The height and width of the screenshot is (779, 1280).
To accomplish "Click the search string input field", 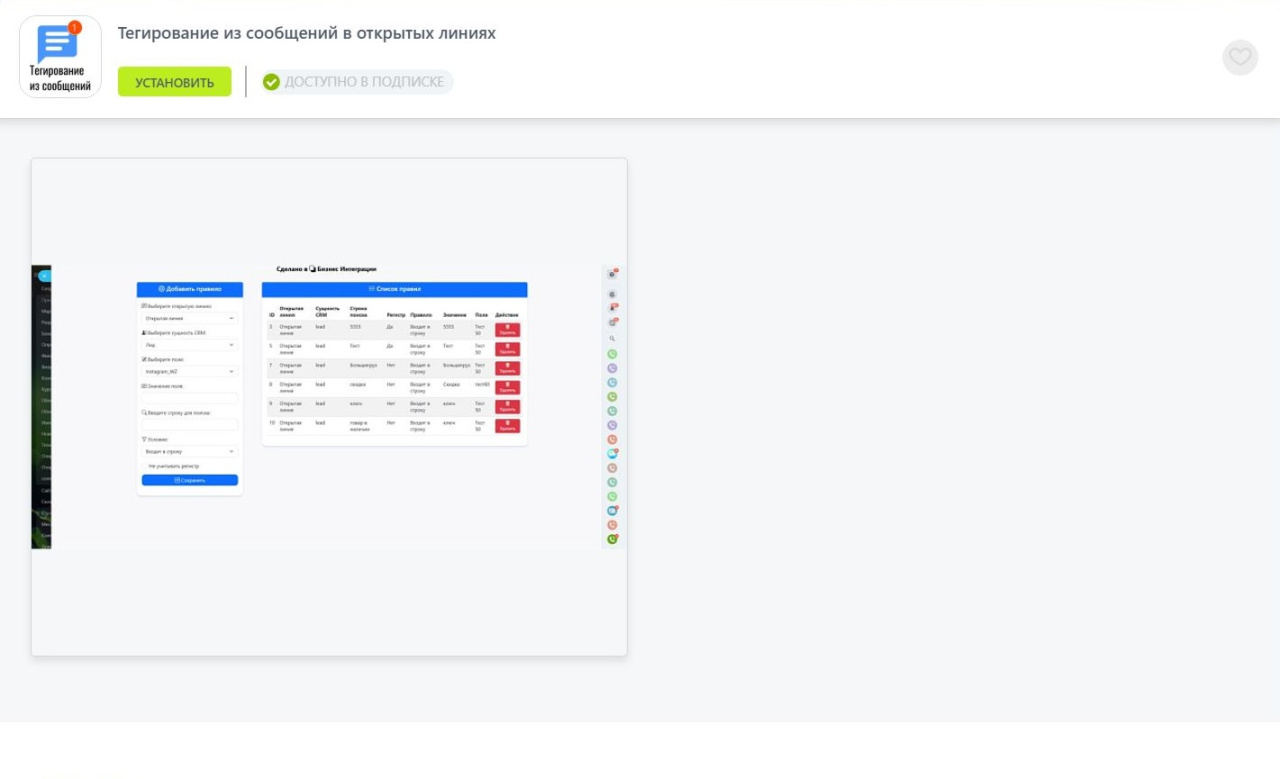I will [x=189, y=425].
